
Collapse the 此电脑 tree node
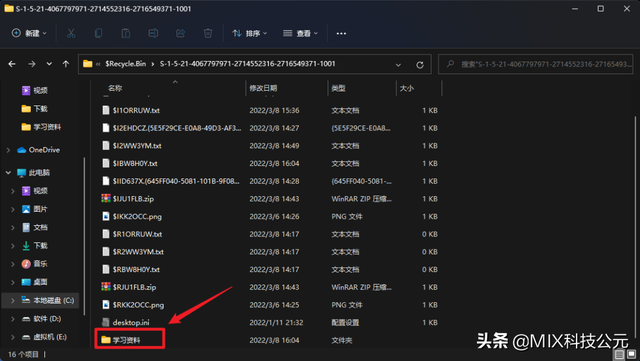pyautogui.click(x=8, y=173)
